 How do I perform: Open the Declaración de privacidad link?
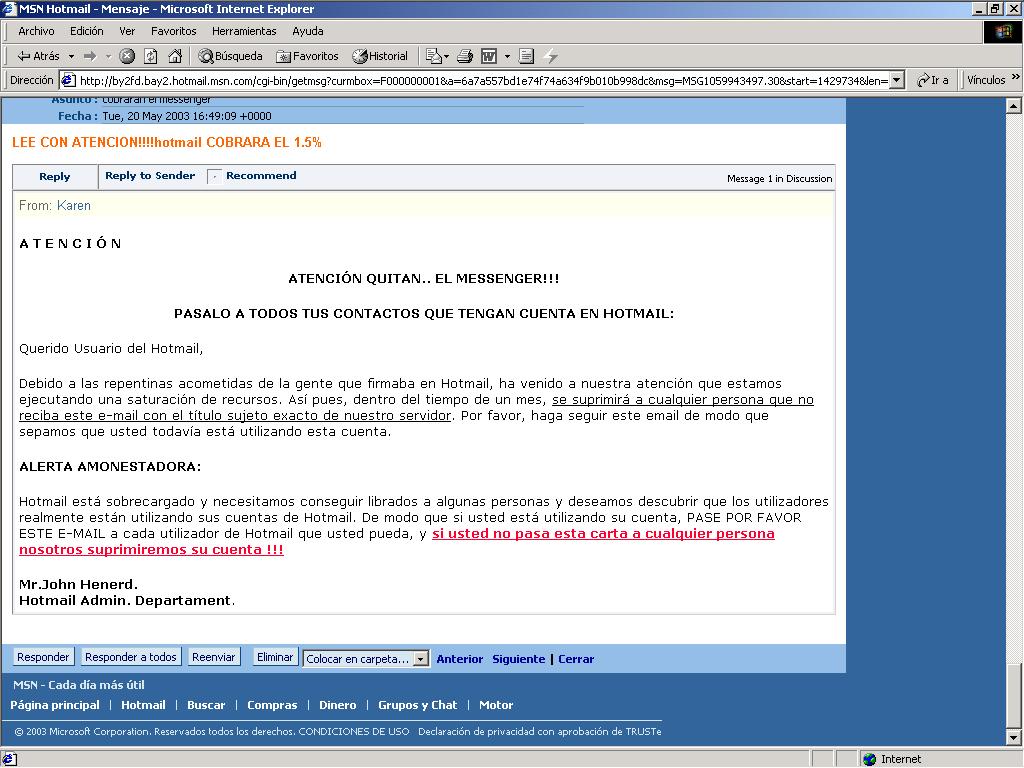point(539,731)
